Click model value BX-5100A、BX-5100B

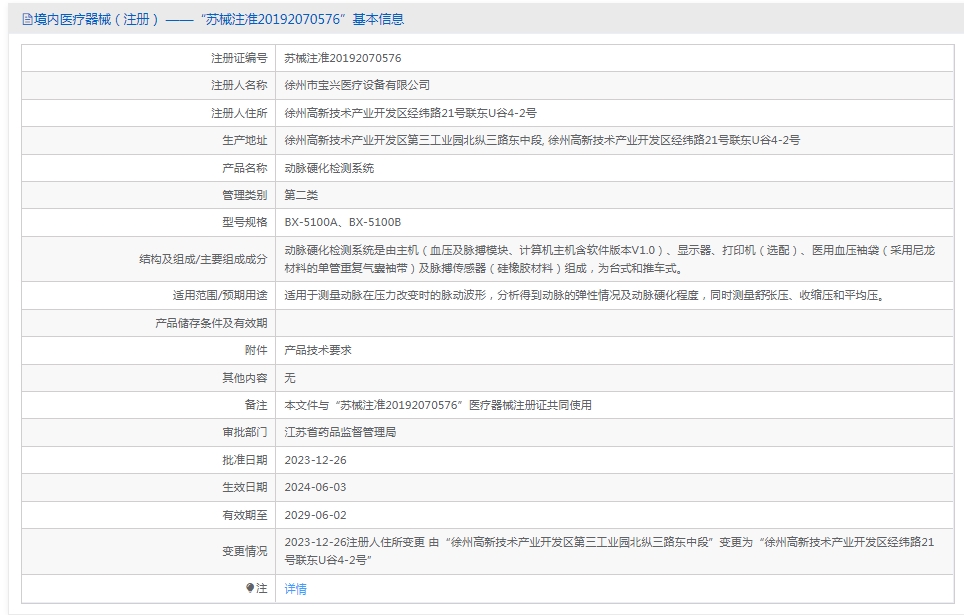[342, 223]
